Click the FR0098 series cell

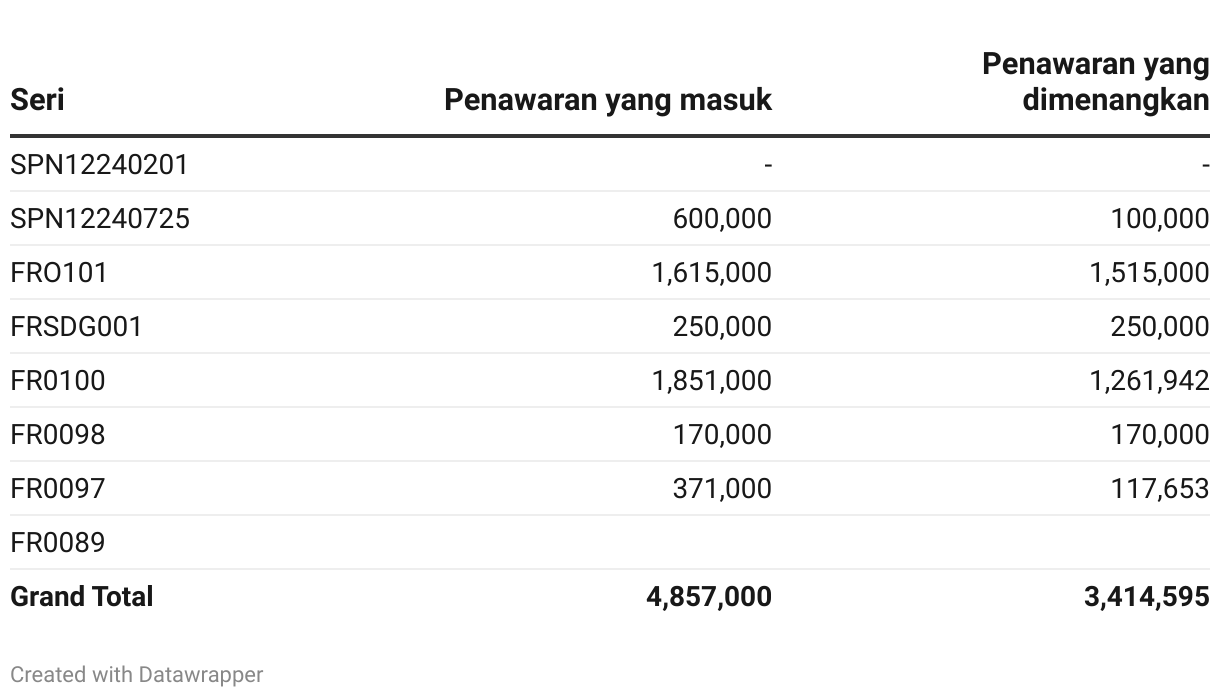(x=58, y=435)
